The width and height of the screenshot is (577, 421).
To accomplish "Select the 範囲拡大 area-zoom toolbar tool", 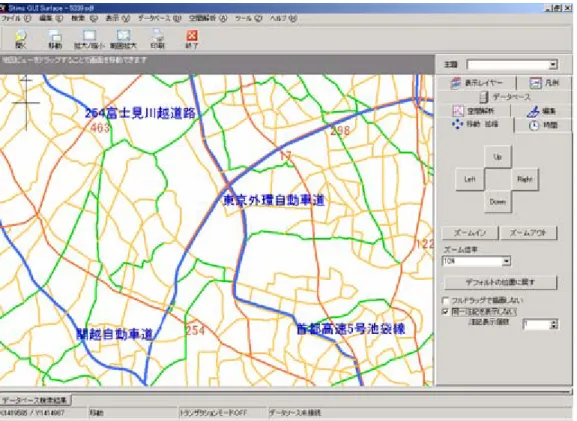I will click(x=123, y=39).
